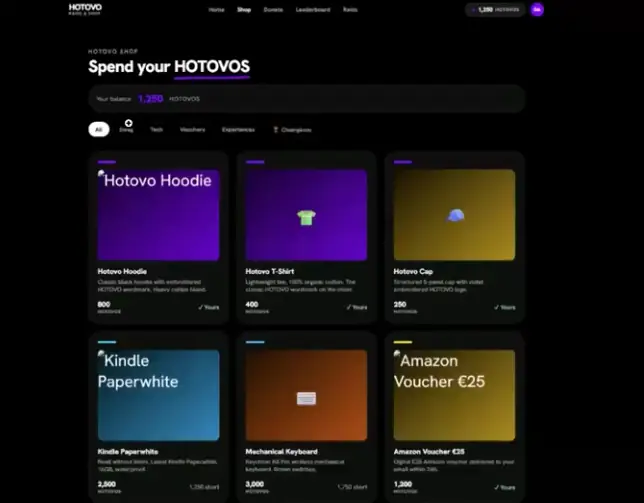This screenshot has width=644, height=503.
Task: Click the Amazon Voucher description text
Action: 453,466
